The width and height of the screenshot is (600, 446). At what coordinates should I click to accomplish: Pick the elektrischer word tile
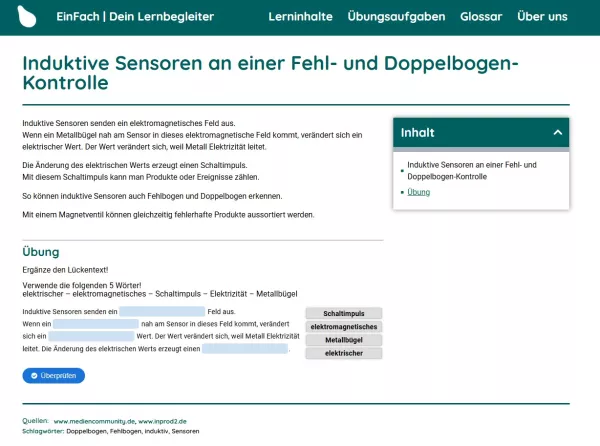point(344,353)
